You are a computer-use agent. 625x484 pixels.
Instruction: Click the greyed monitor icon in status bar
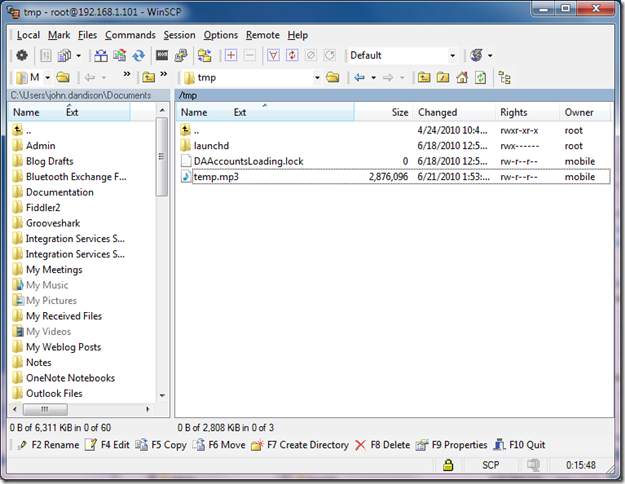[533, 465]
